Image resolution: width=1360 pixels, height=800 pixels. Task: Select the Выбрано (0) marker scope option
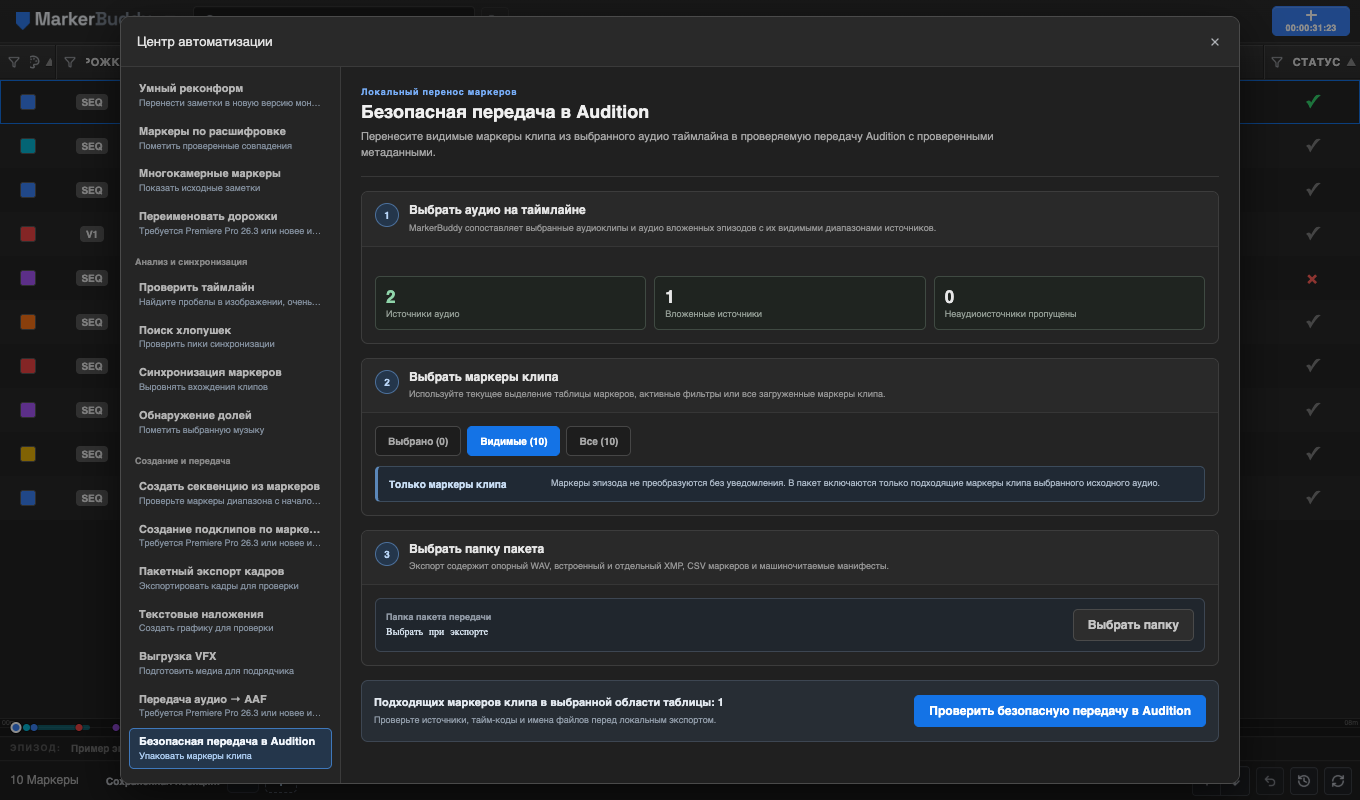[x=418, y=441]
